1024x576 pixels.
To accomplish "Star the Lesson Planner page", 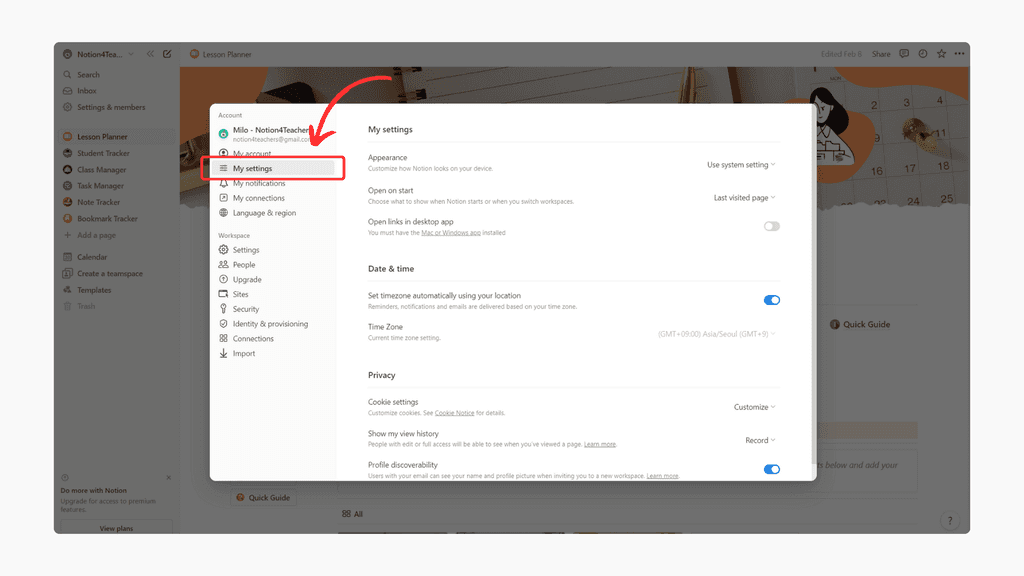I will [x=940, y=54].
